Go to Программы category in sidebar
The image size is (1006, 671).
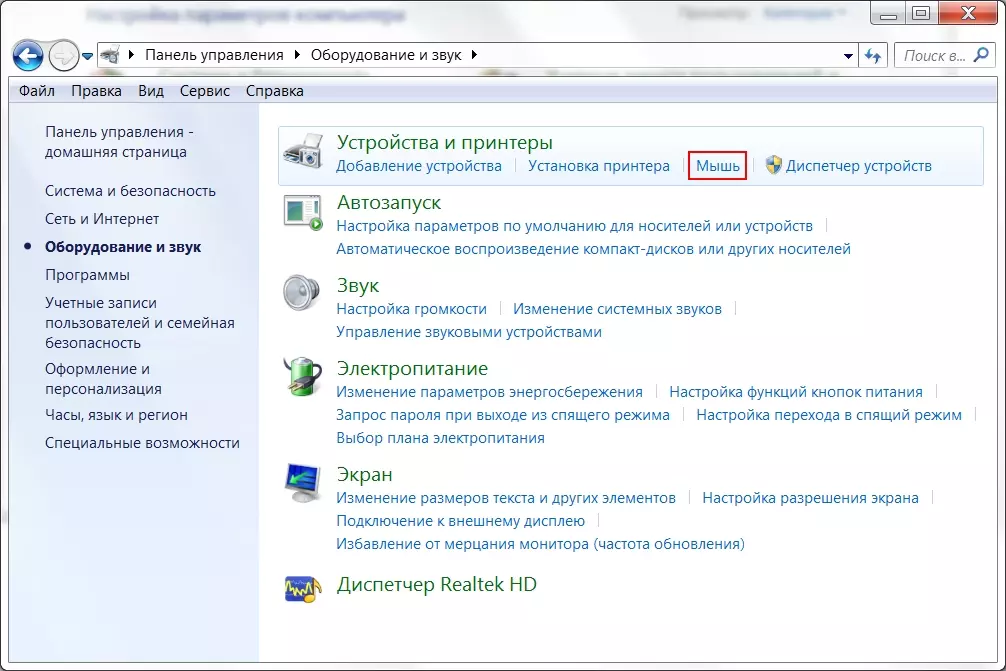coord(87,275)
